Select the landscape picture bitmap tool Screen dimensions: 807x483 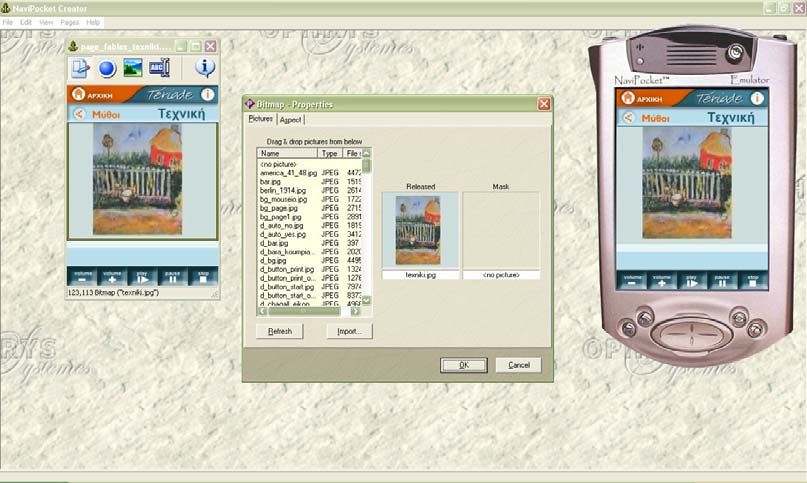(133, 68)
